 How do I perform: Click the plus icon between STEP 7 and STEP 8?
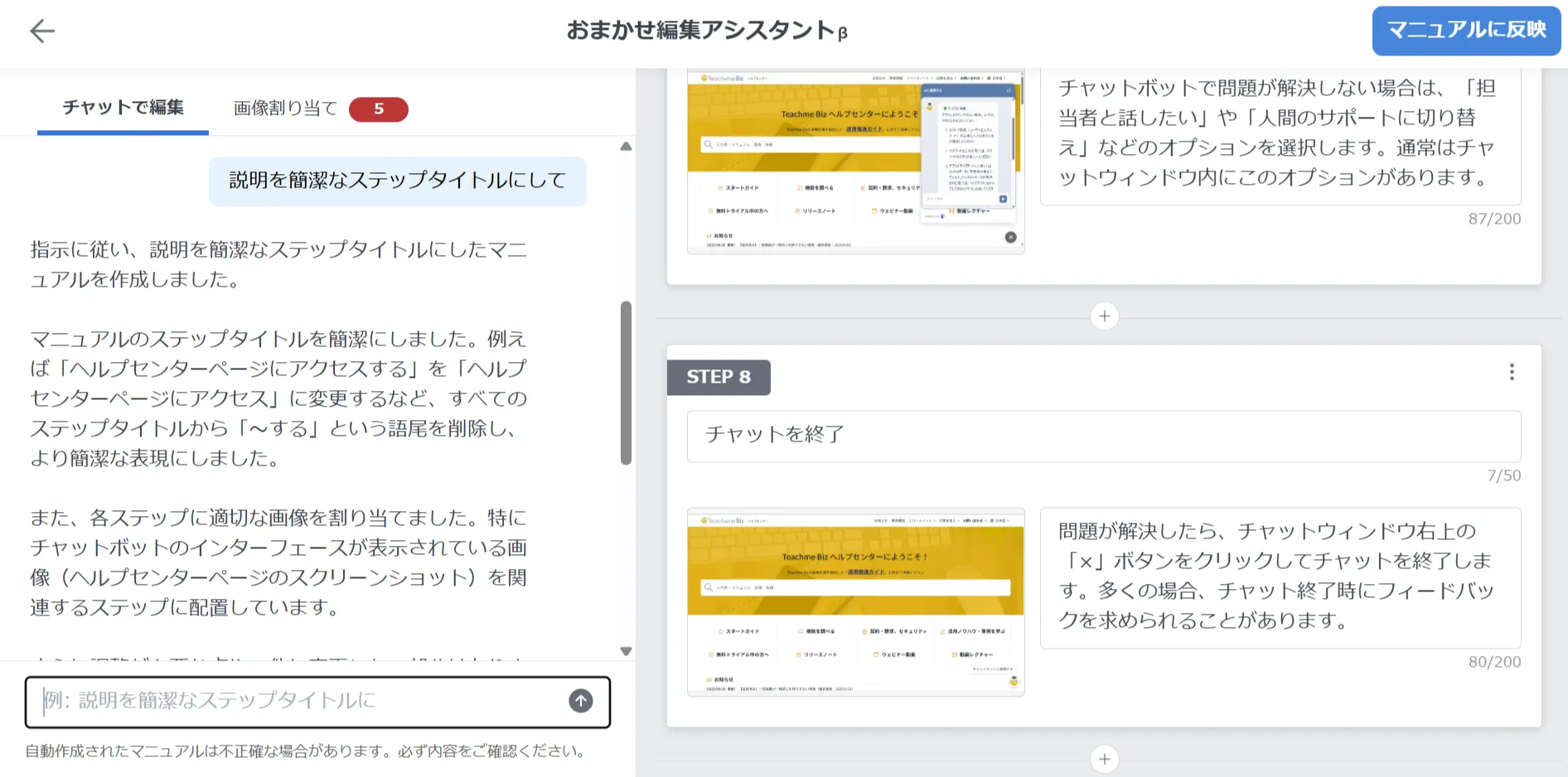click(1103, 316)
